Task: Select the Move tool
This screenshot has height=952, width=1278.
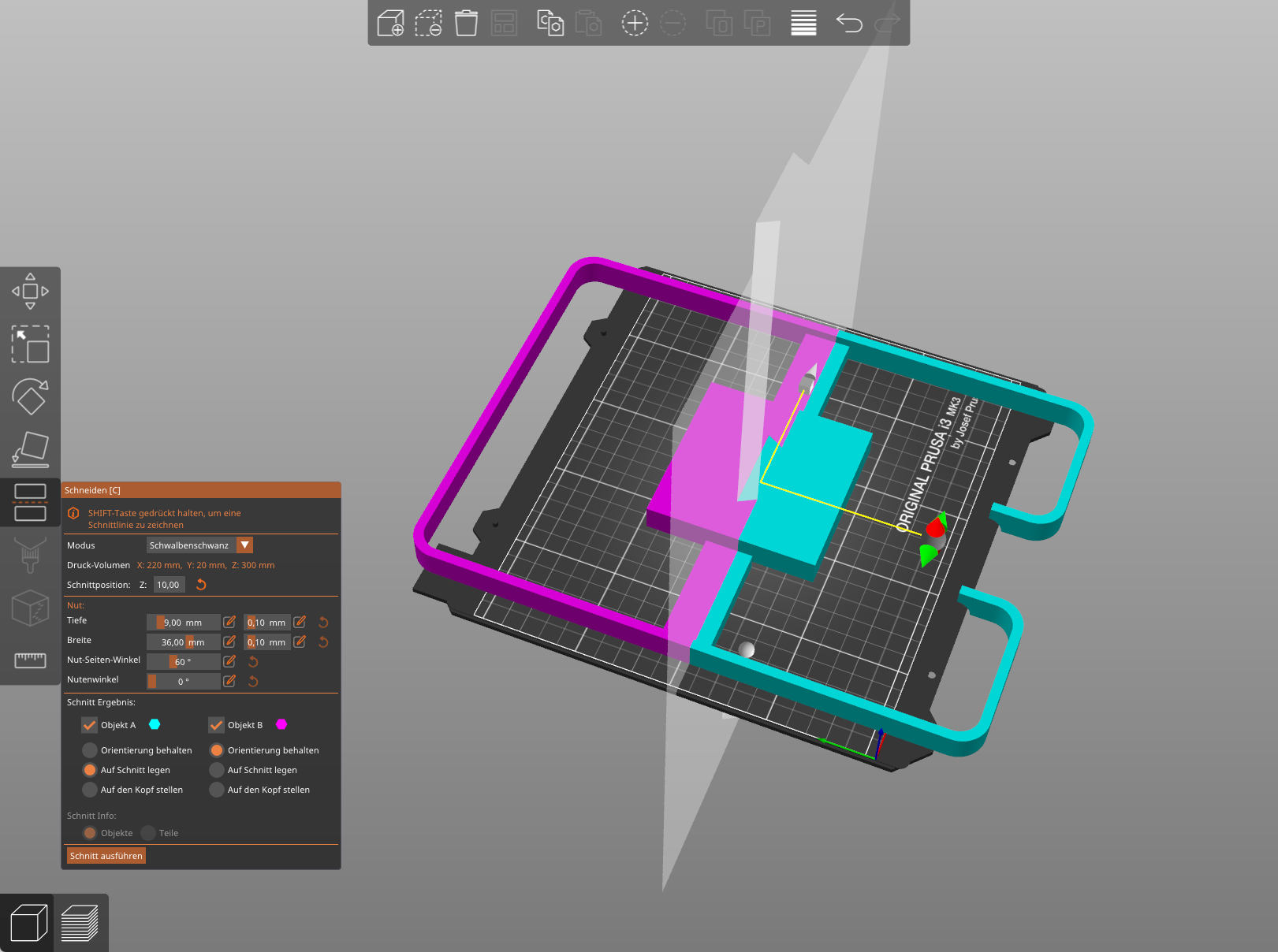Action: 30,292
